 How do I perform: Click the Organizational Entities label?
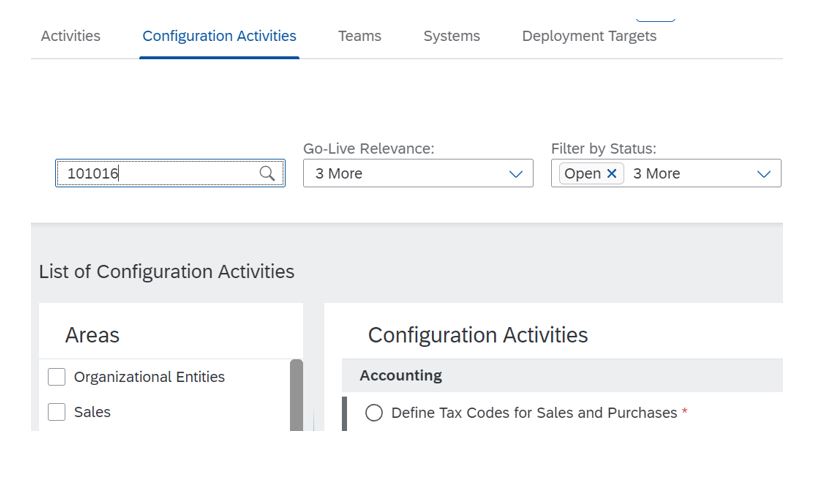[149, 377]
